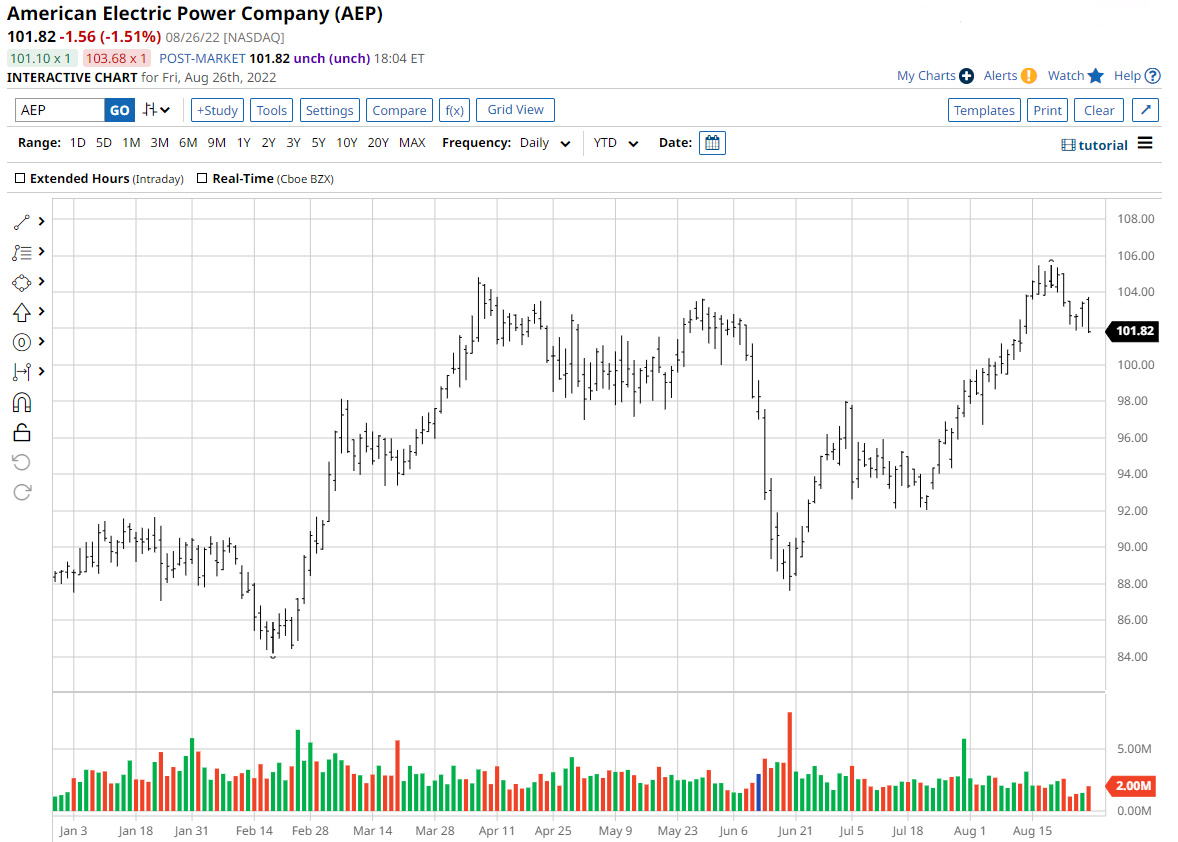Print the chart
This screenshot has height=842, width=1178.
(1047, 110)
